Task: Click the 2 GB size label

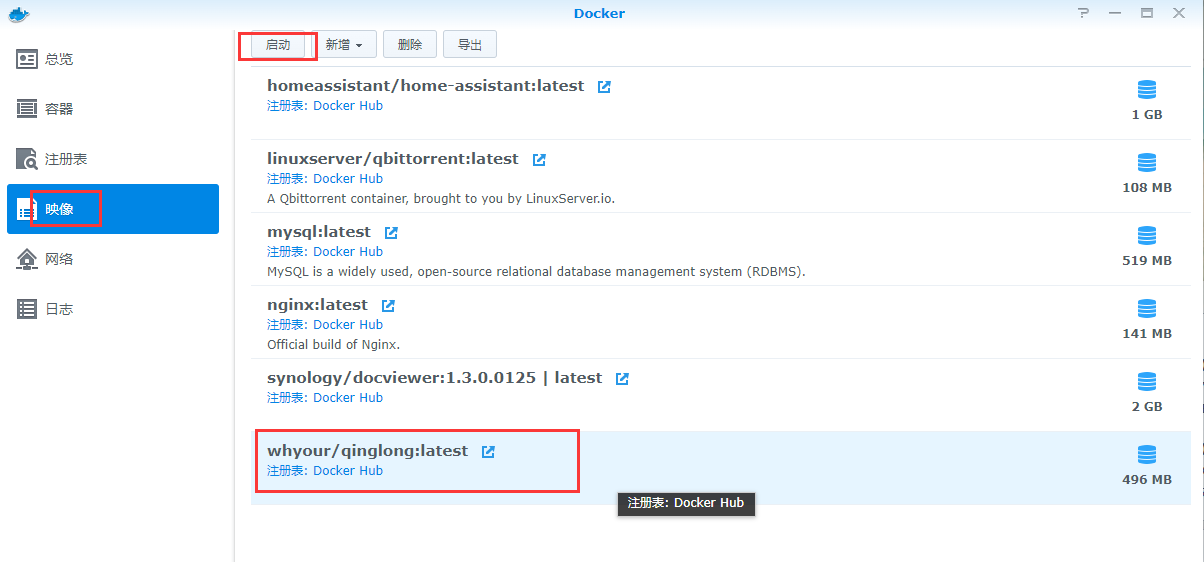Action: point(1147,407)
